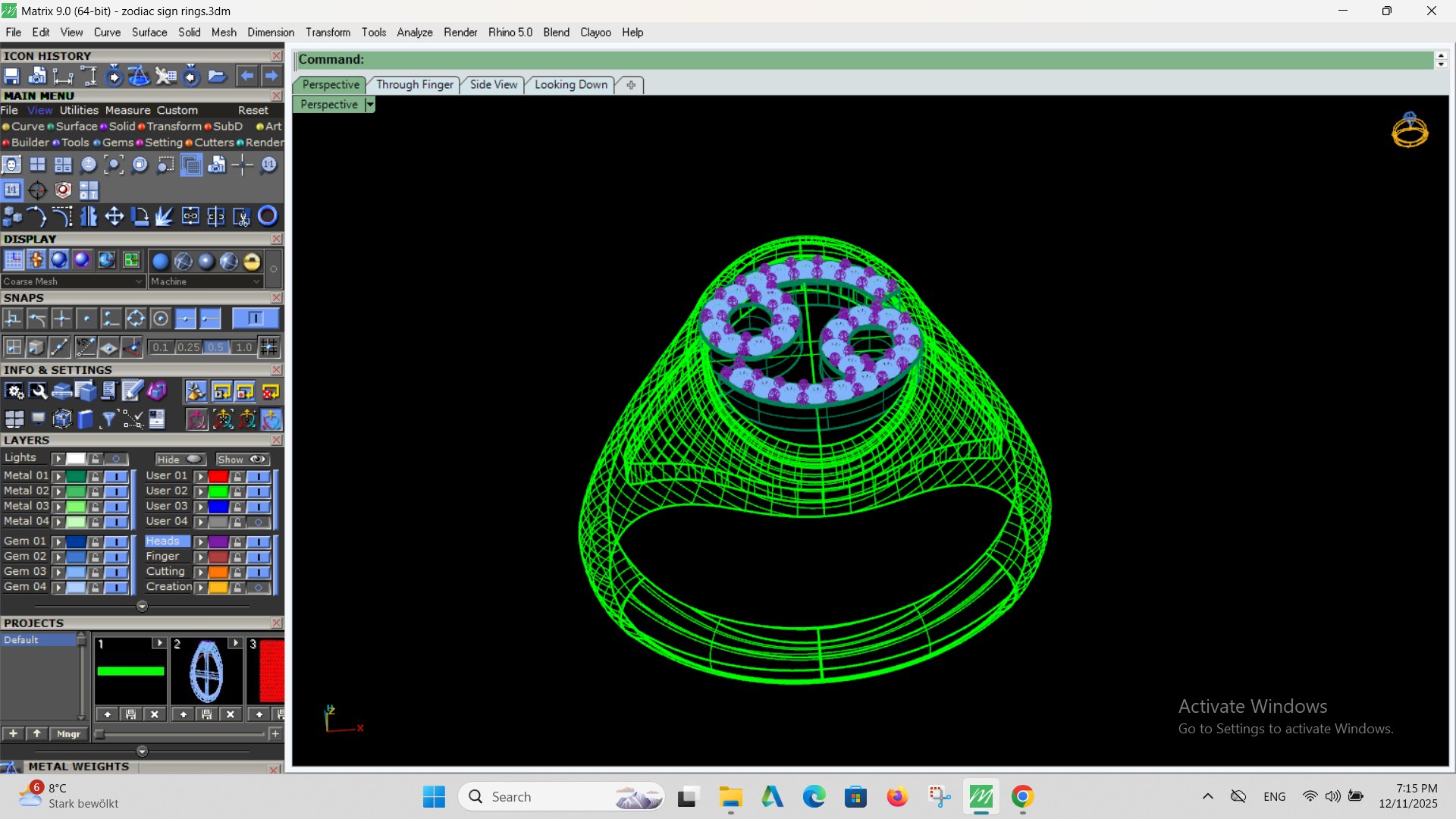Toggle the lock on the Gem 02 layer

click(95, 557)
